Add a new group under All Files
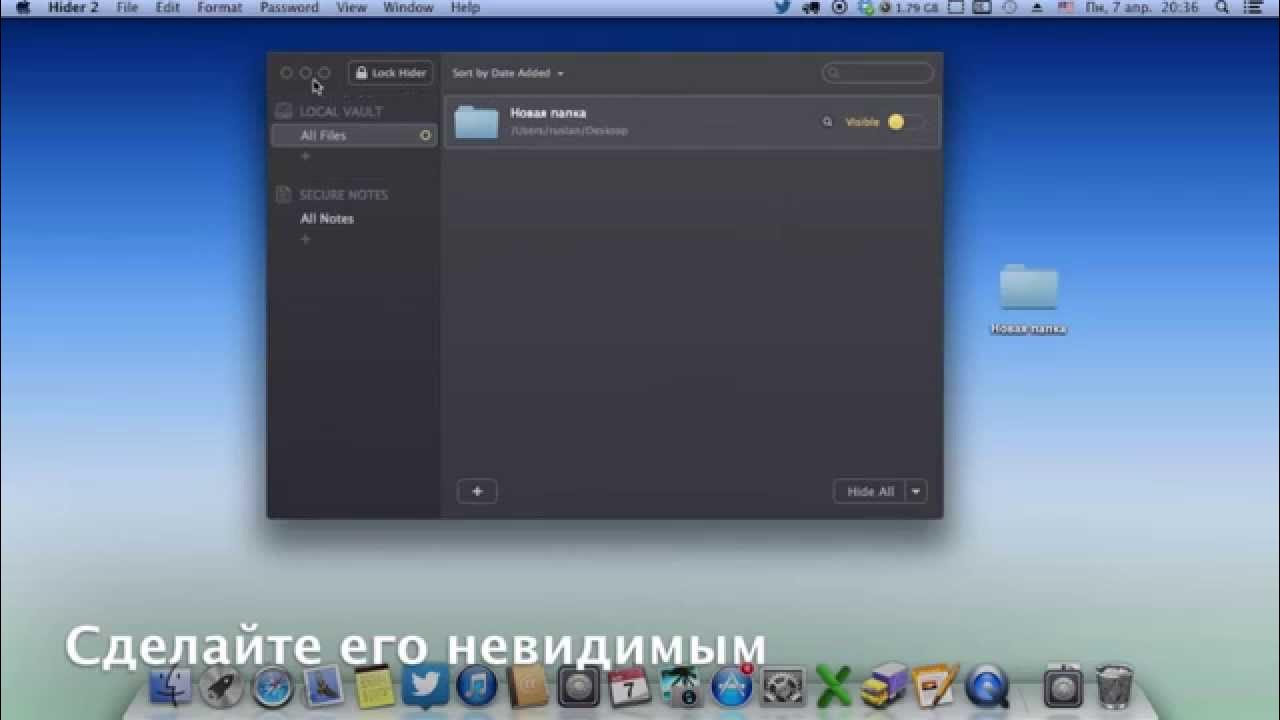Screen dimensions: 1280x720 [x=306, y=156]
